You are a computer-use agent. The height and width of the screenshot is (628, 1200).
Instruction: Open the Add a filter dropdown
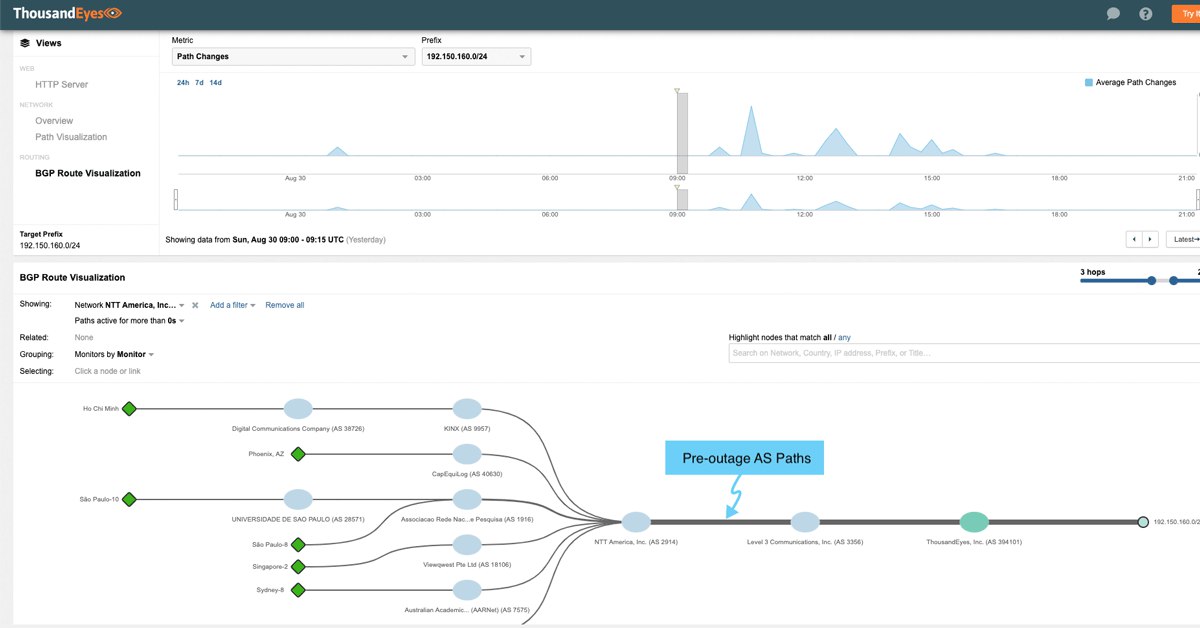click(233, 305)
